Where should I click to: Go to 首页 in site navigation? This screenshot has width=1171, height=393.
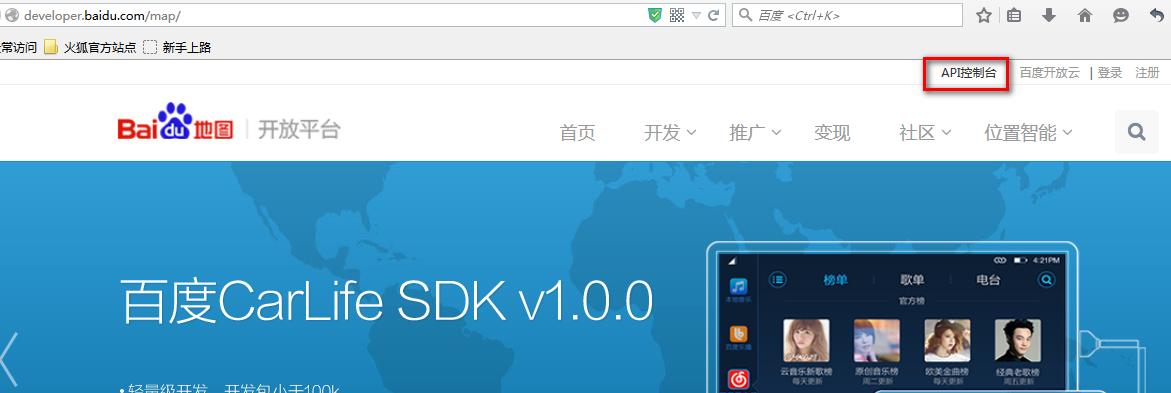point(577,133)
